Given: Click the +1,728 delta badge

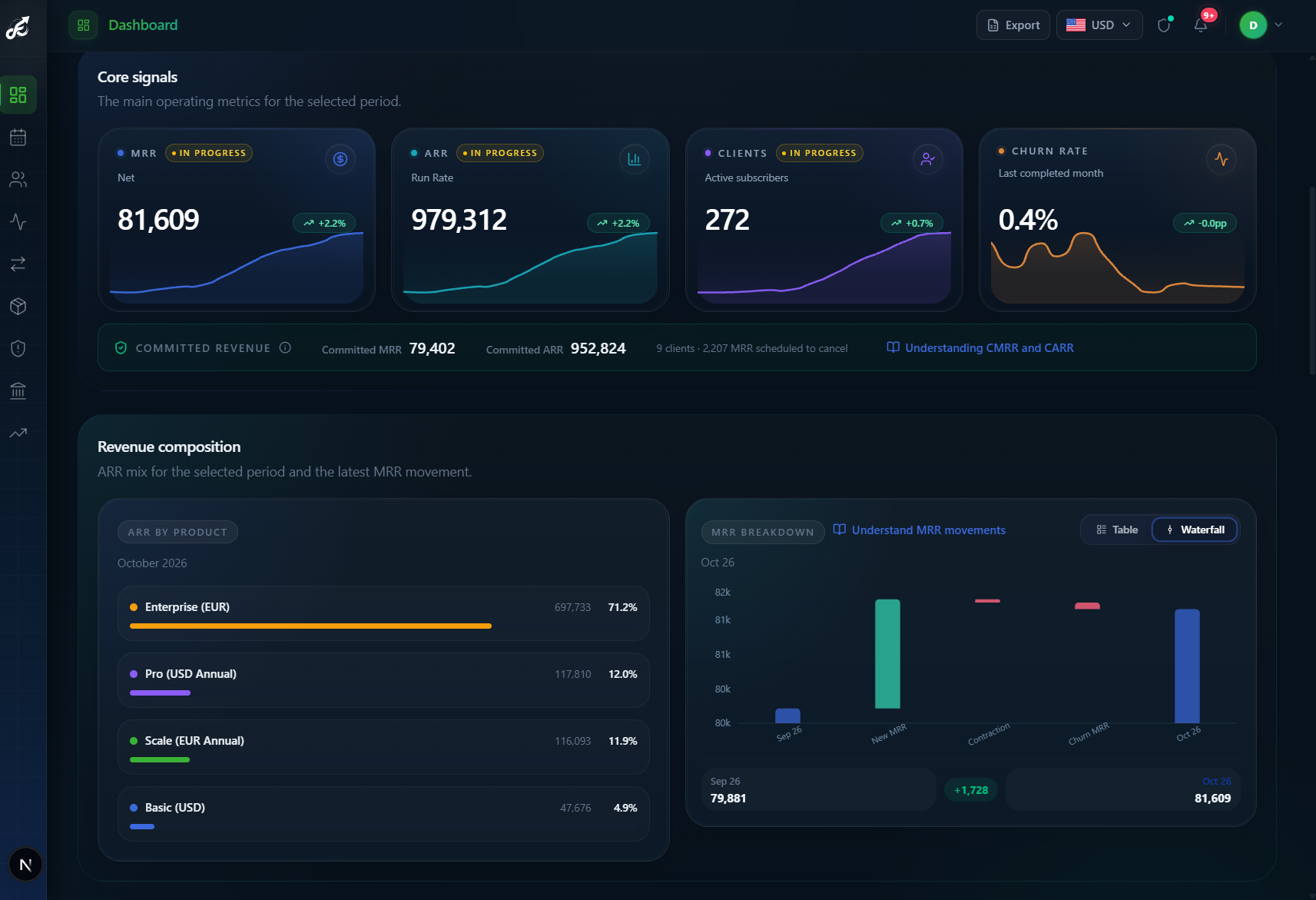Looking at the screenshot, I should pyautogui.click(x=971, y=790).
